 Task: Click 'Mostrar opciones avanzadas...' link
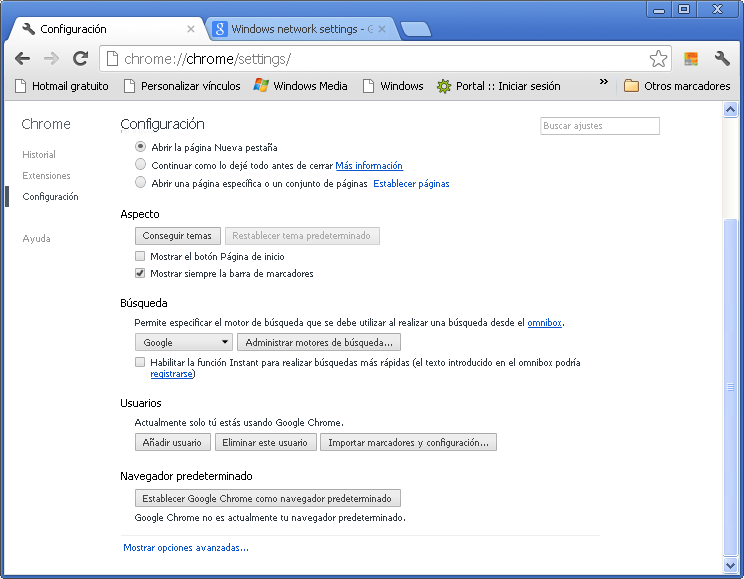pyautogui.click(x=186, y=547)
